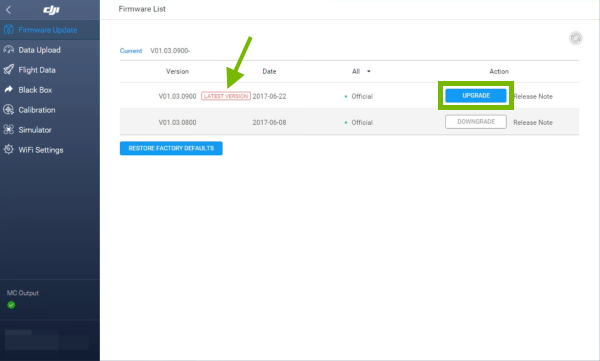
Task: Click the green MC Output status indicator
Action: coord(11,305)
